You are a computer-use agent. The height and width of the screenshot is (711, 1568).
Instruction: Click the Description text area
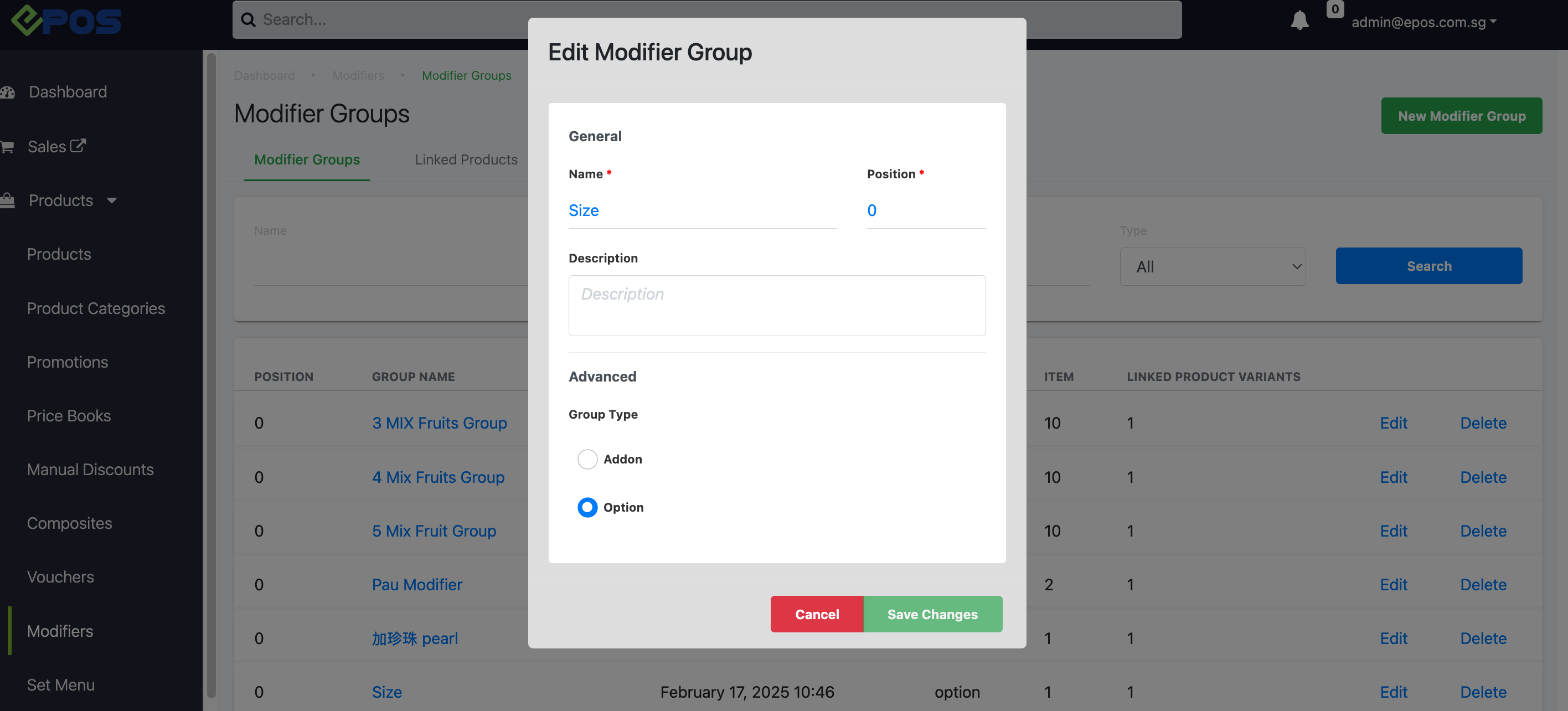pos(776,306)
